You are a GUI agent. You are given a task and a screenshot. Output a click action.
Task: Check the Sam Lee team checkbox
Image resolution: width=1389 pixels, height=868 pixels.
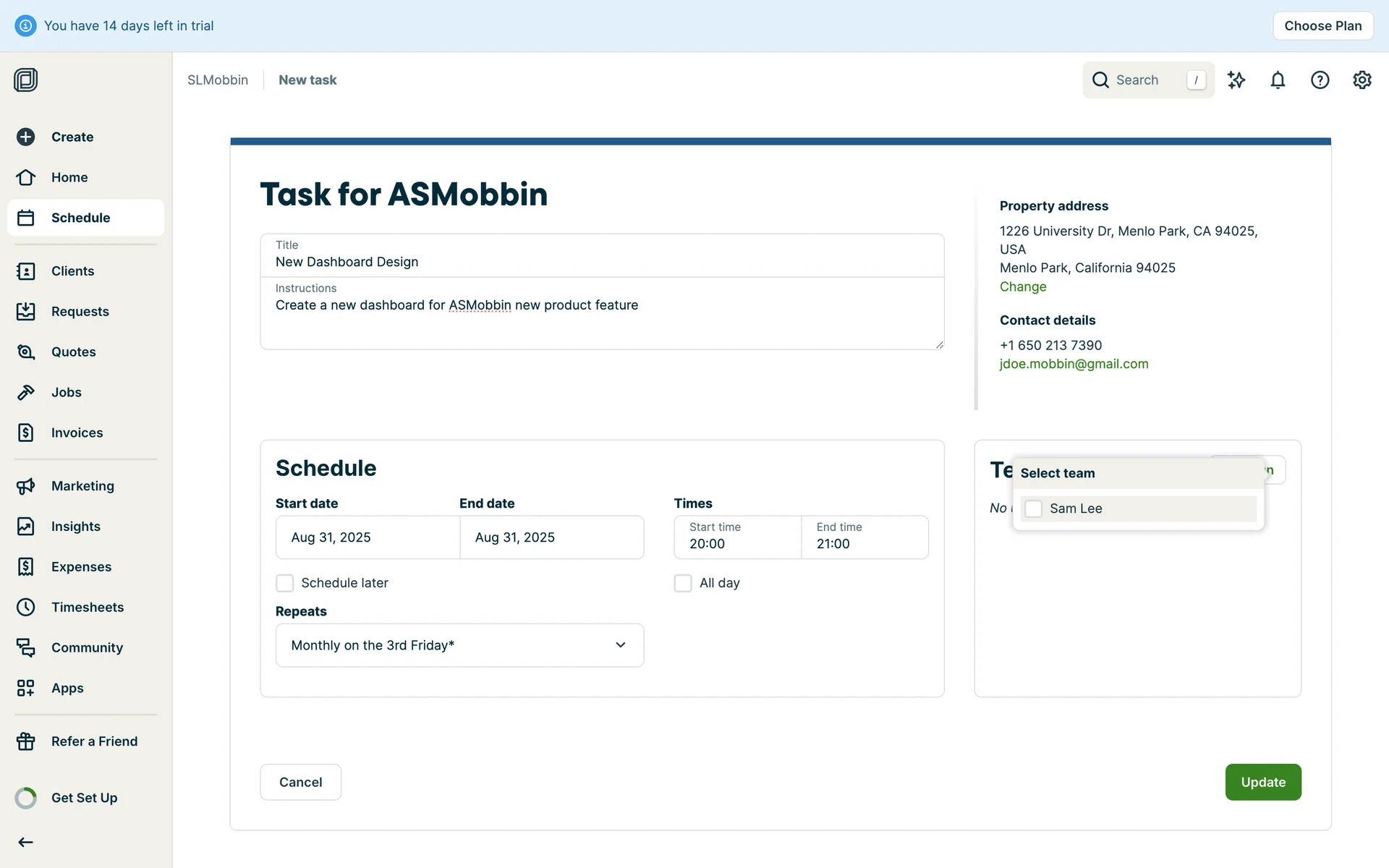coord(1034,509)
